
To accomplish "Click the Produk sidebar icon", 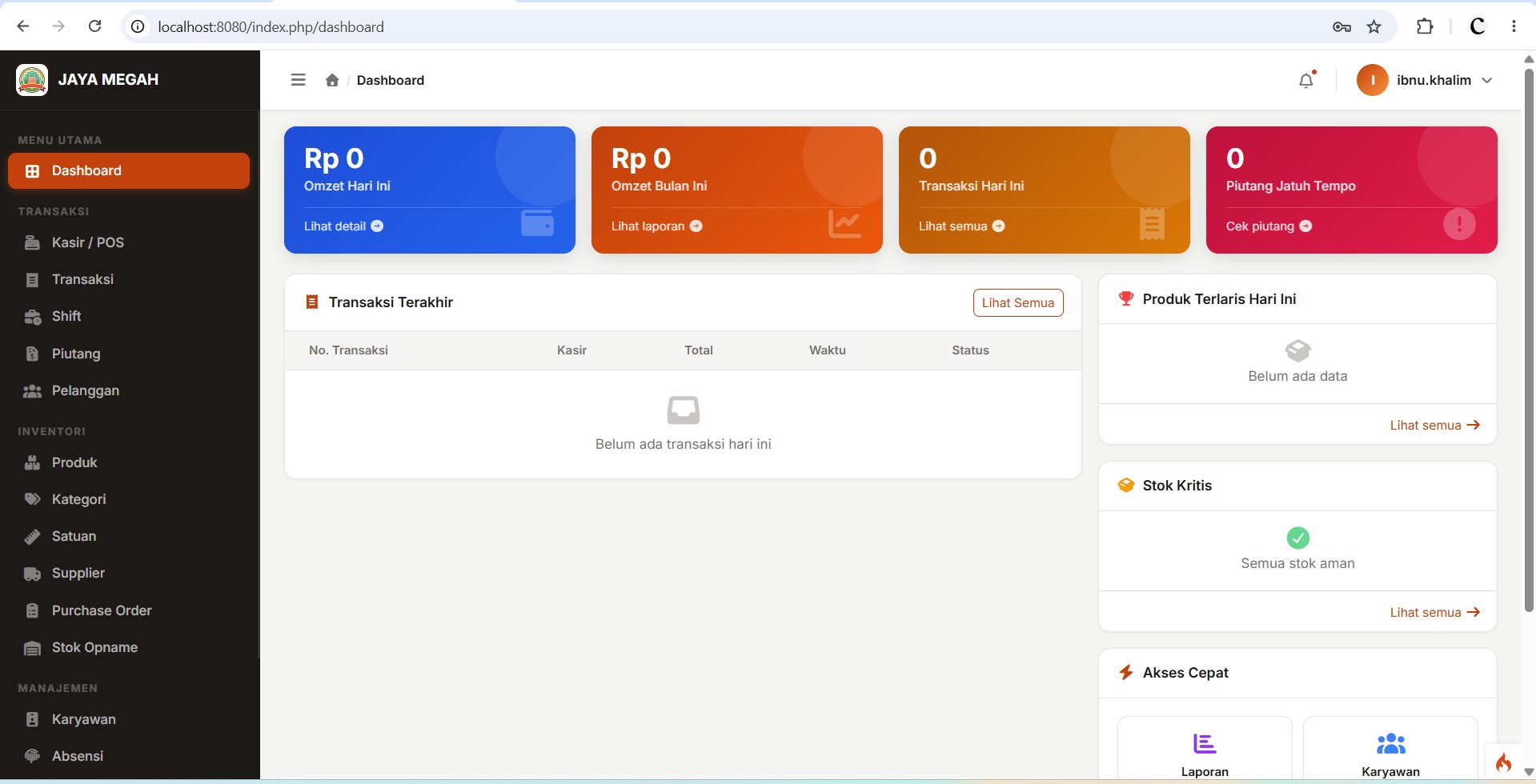I will tap(32, 462).
